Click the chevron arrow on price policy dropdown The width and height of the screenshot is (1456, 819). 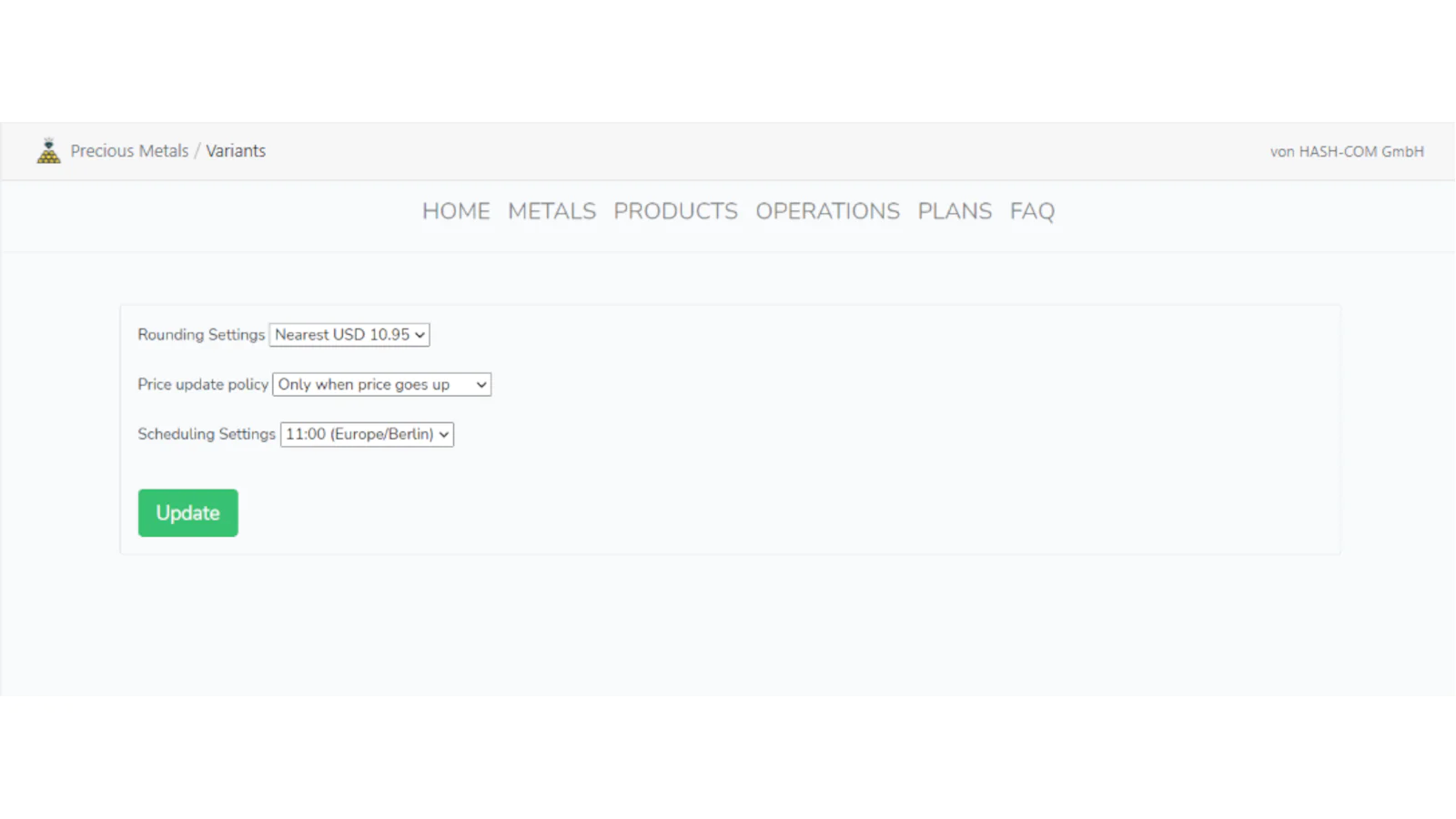481,386
